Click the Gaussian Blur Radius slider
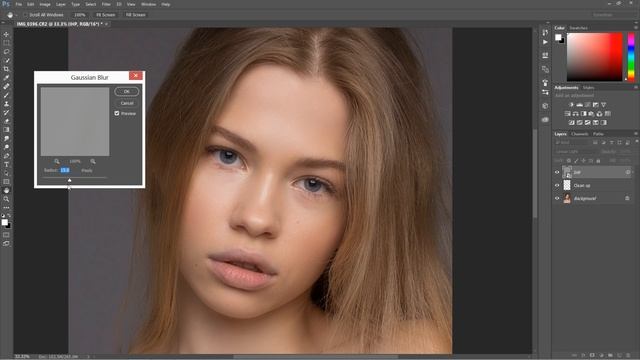The image size is (640, 360). tap(74, 178)
